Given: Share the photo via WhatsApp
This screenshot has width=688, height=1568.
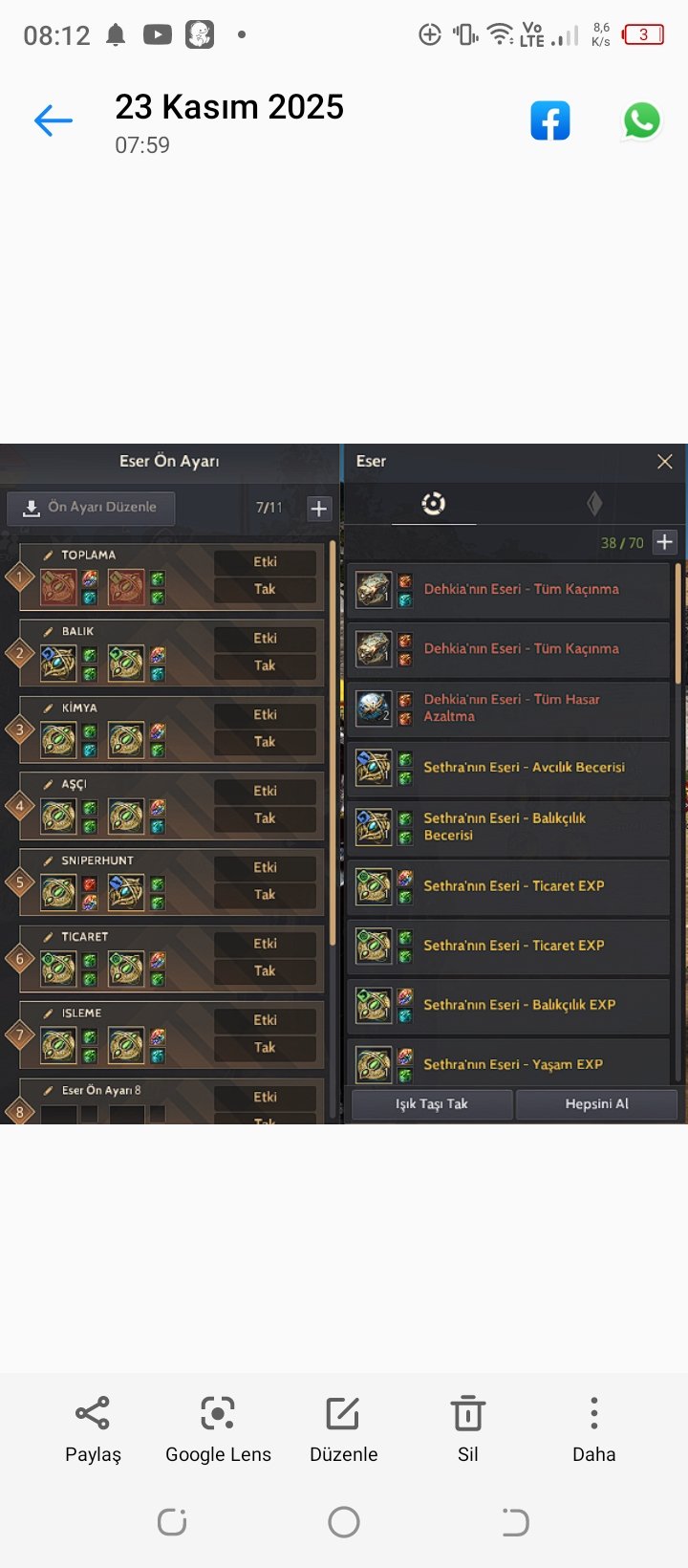Looking at the screenshot, I should [641, 120].
